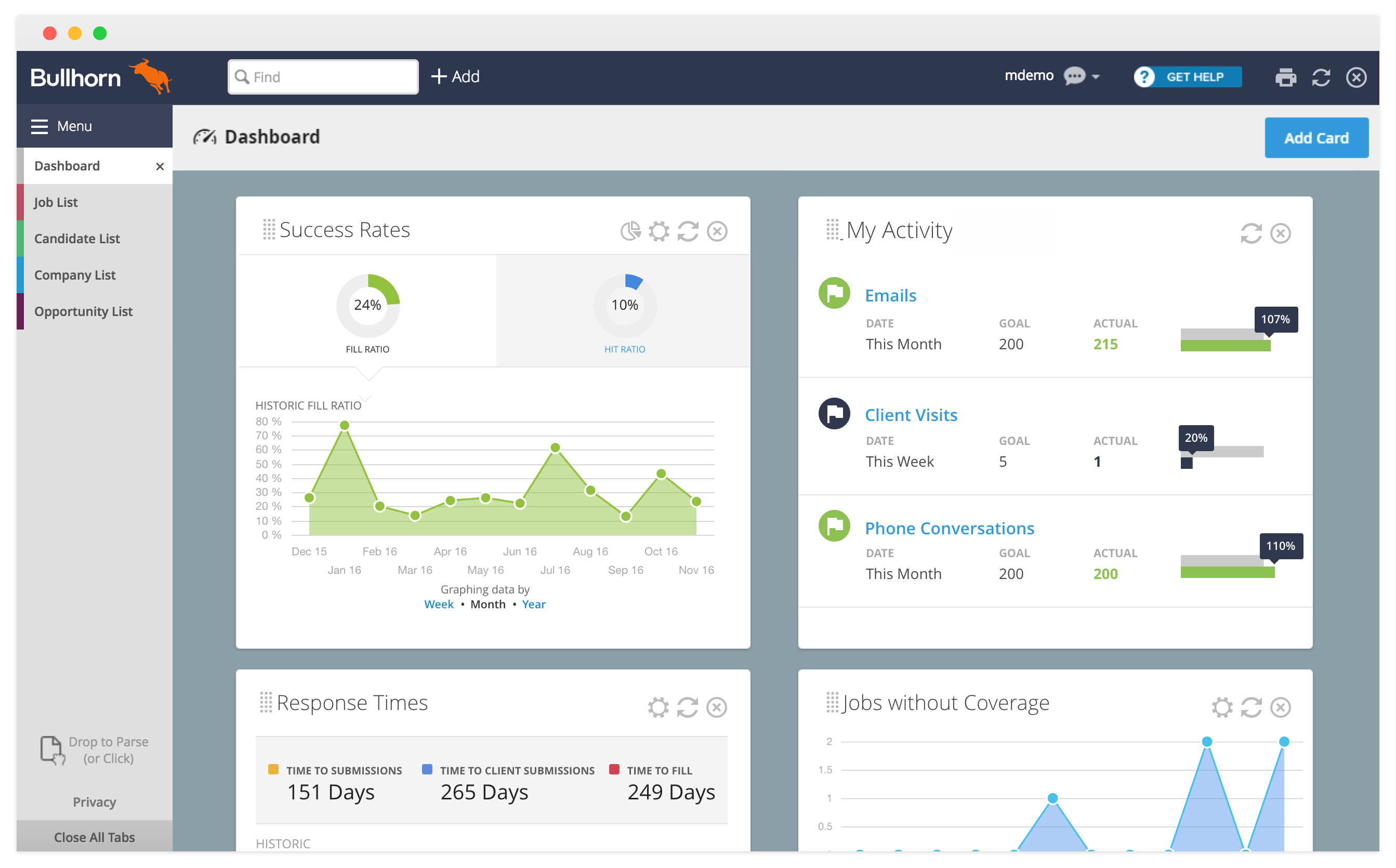Open Success Rates settings gear
1396x868 pixels.
[659, 231]
